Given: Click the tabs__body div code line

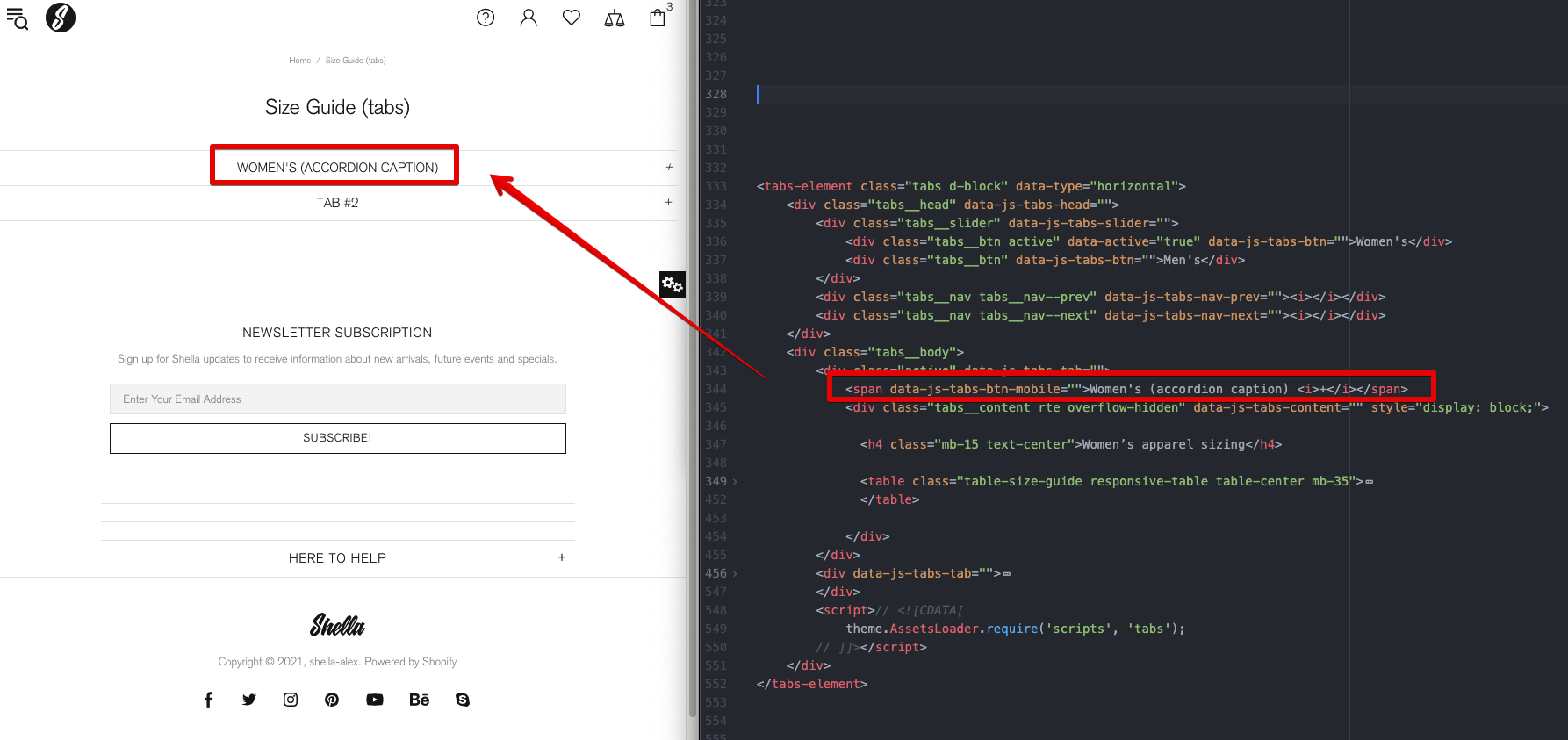Looking at the screenshot, I should click(875, 352).
